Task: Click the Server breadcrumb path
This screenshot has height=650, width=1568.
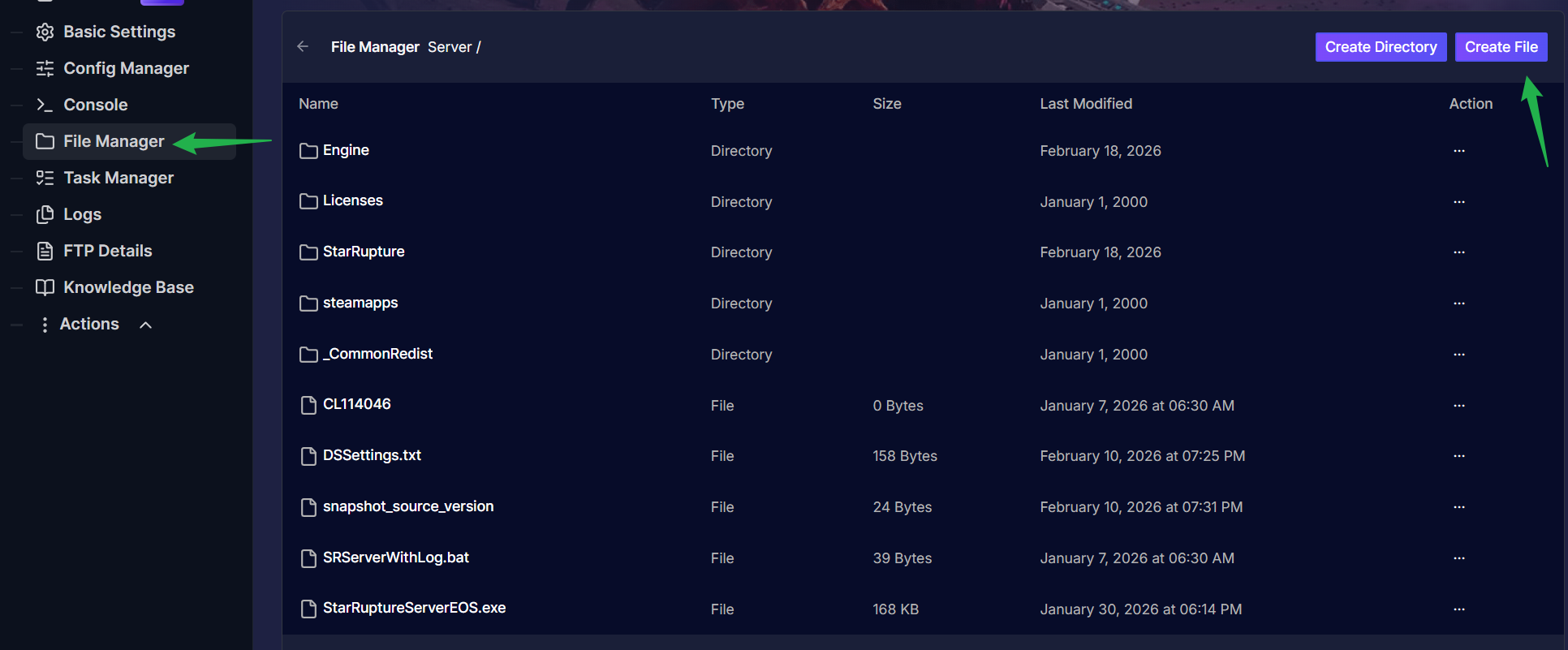Action: tap(450, 47)
